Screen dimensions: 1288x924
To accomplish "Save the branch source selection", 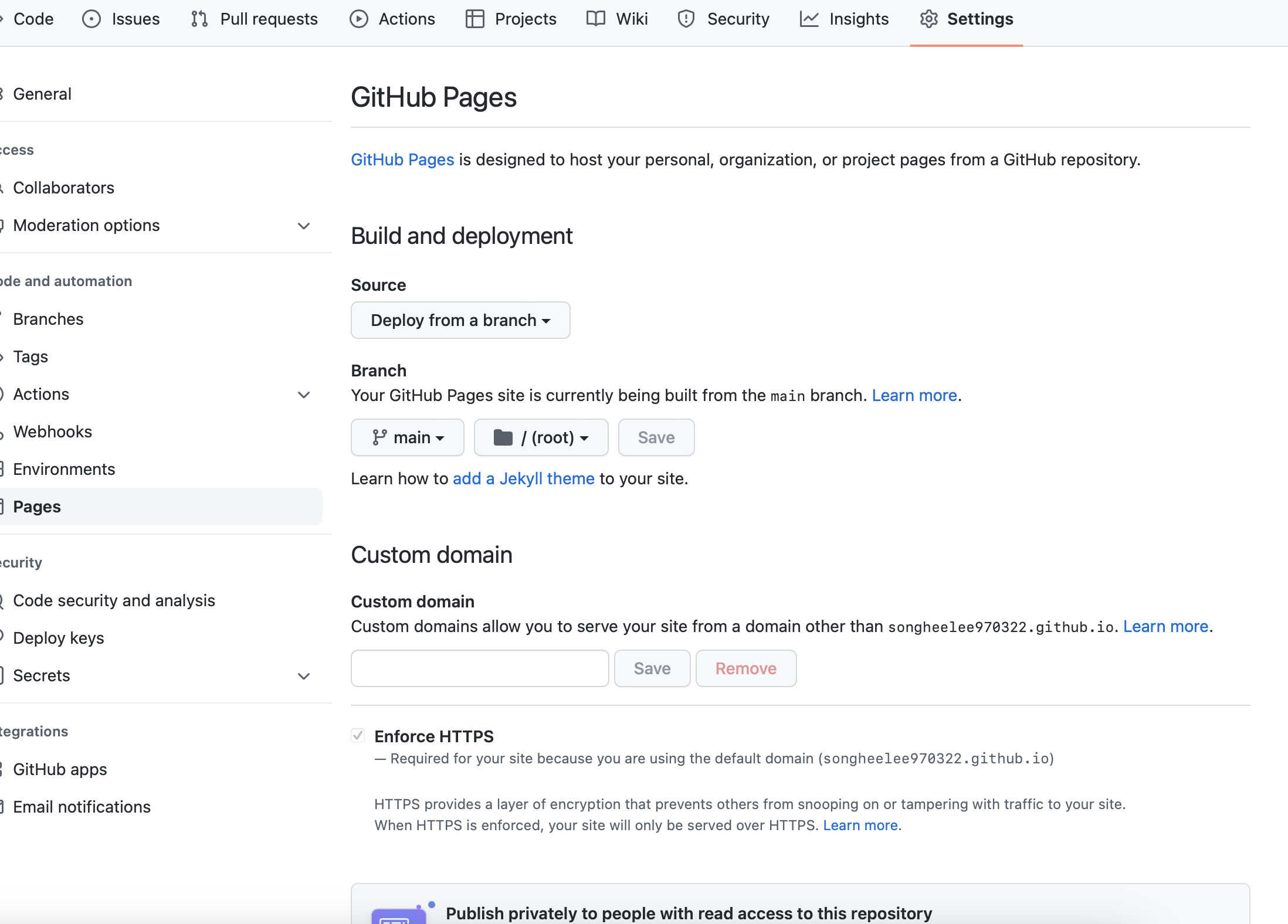I will 656,437.
